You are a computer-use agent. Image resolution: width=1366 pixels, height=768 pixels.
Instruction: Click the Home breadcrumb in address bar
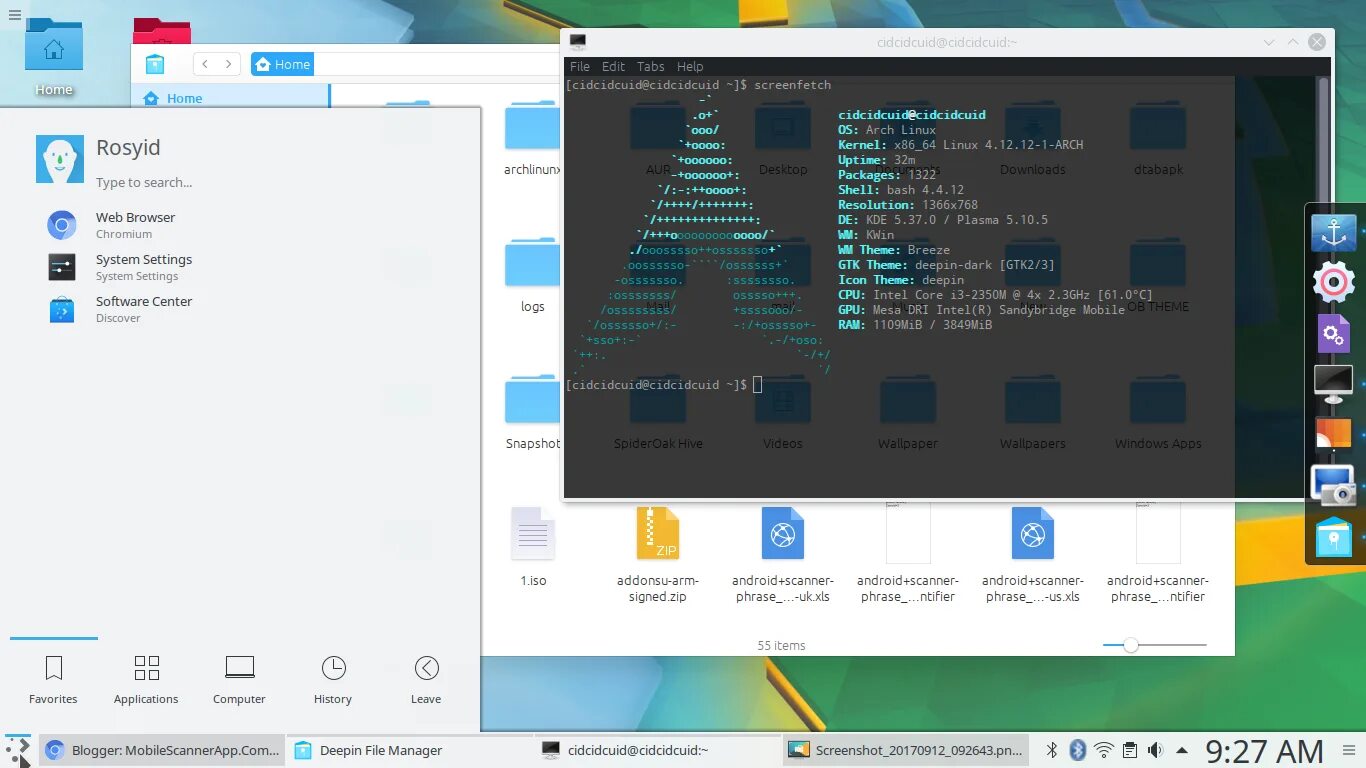click(283, 64)
